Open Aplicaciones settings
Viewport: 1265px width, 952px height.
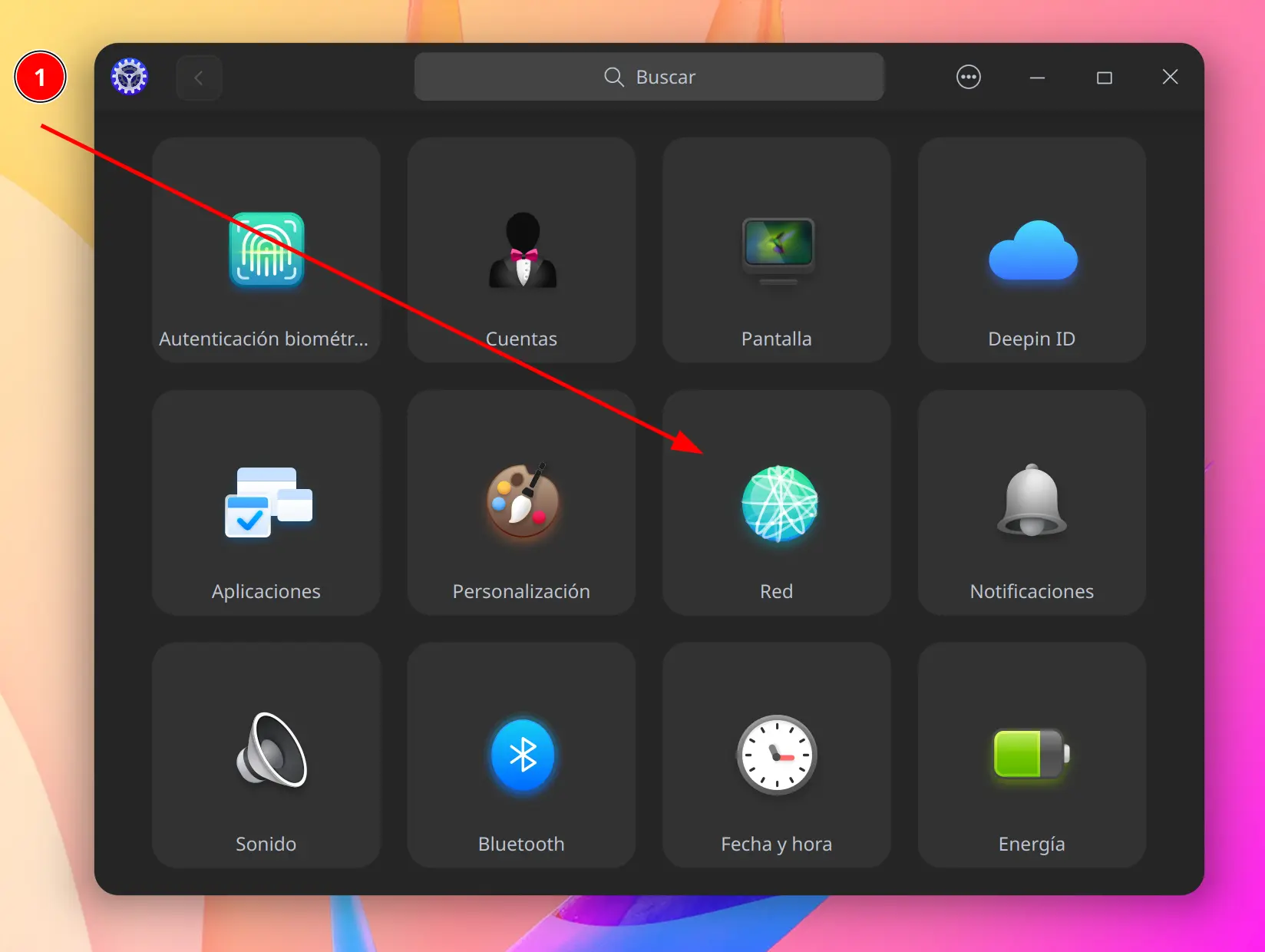point(266,503)
